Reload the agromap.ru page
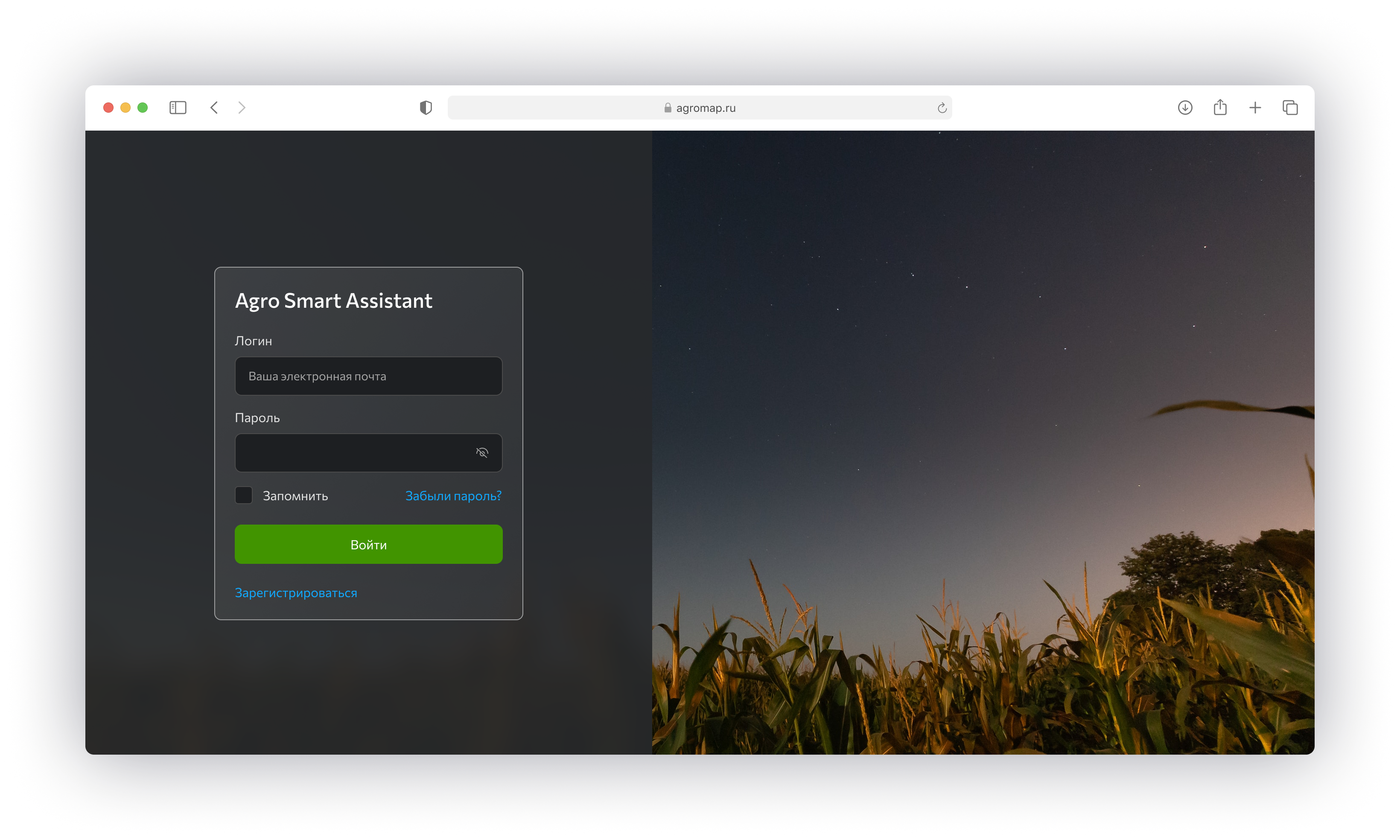This screenshot has height=840, width=1400. tap(942, 108)
